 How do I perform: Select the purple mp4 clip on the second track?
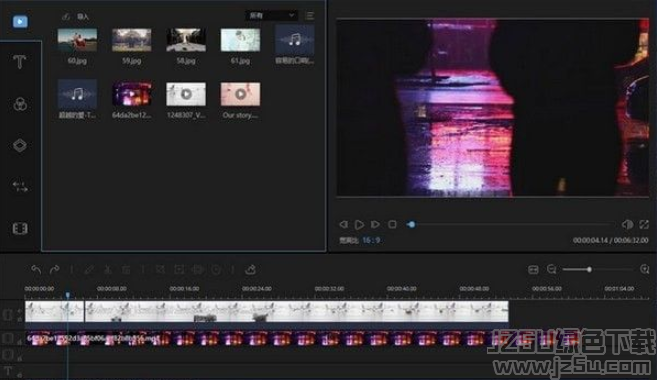303,339
